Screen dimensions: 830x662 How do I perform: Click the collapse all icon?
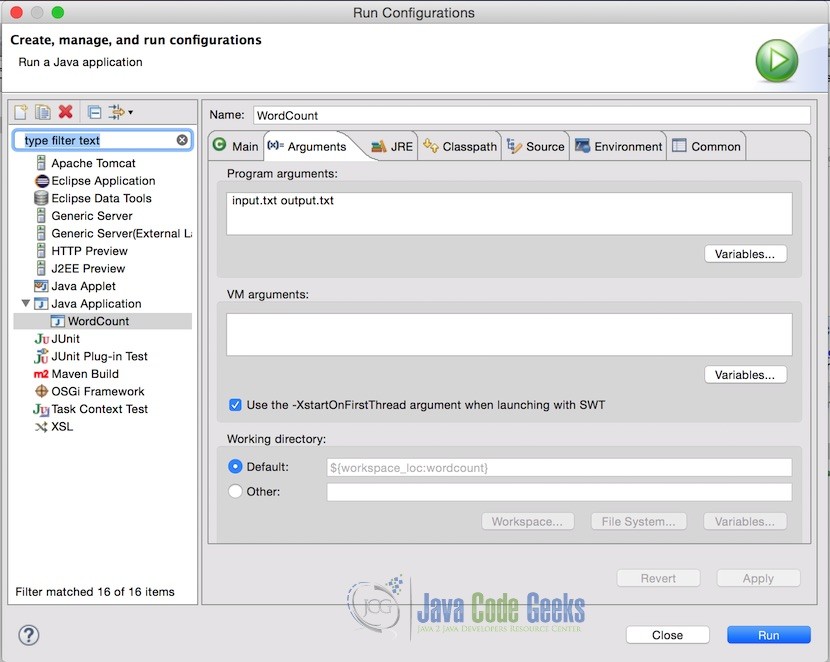94,112
